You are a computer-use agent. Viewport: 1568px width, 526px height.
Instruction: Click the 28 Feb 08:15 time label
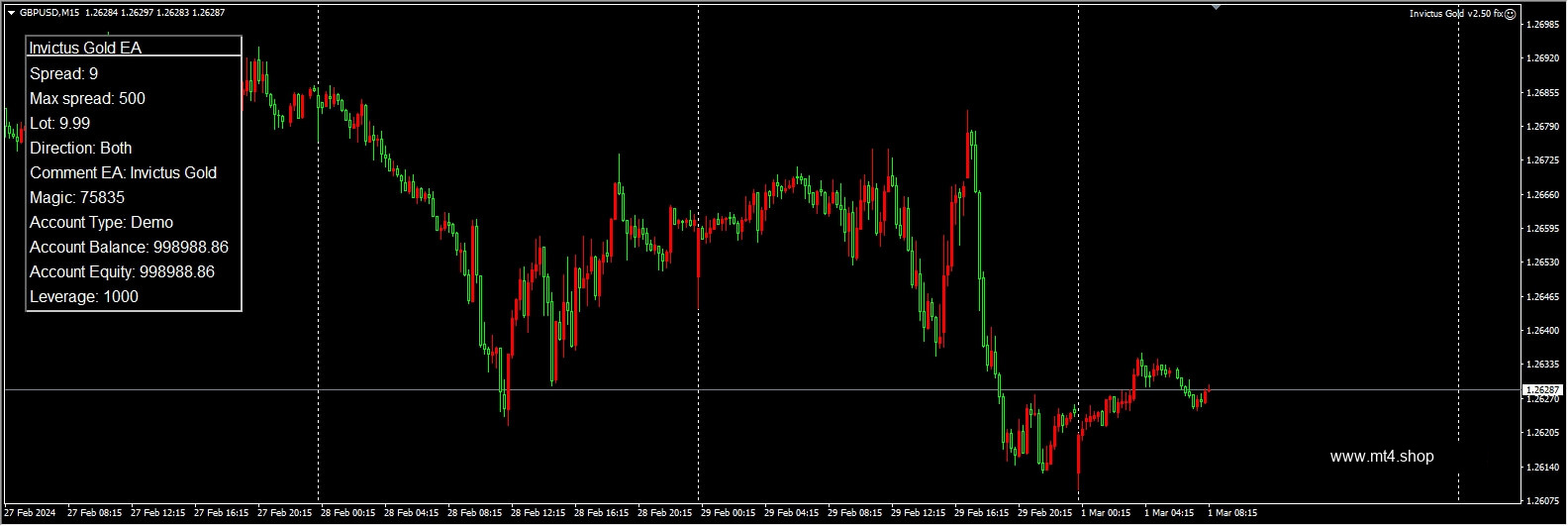pyautogui.click(x=476, y=513)
